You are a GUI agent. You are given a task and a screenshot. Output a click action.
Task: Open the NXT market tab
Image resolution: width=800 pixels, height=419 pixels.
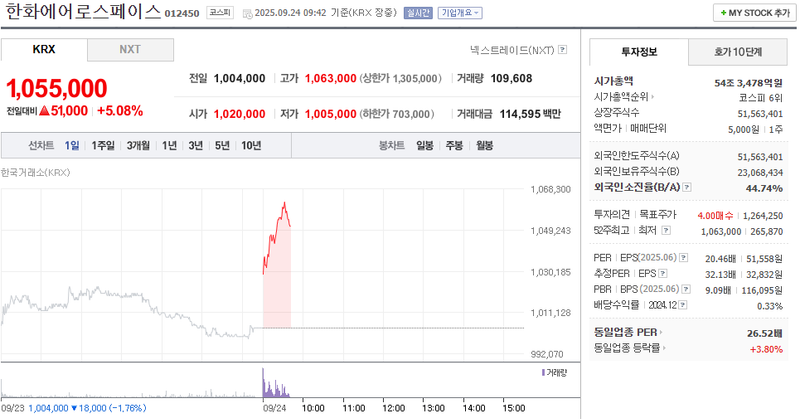click(x=130, y=50)
